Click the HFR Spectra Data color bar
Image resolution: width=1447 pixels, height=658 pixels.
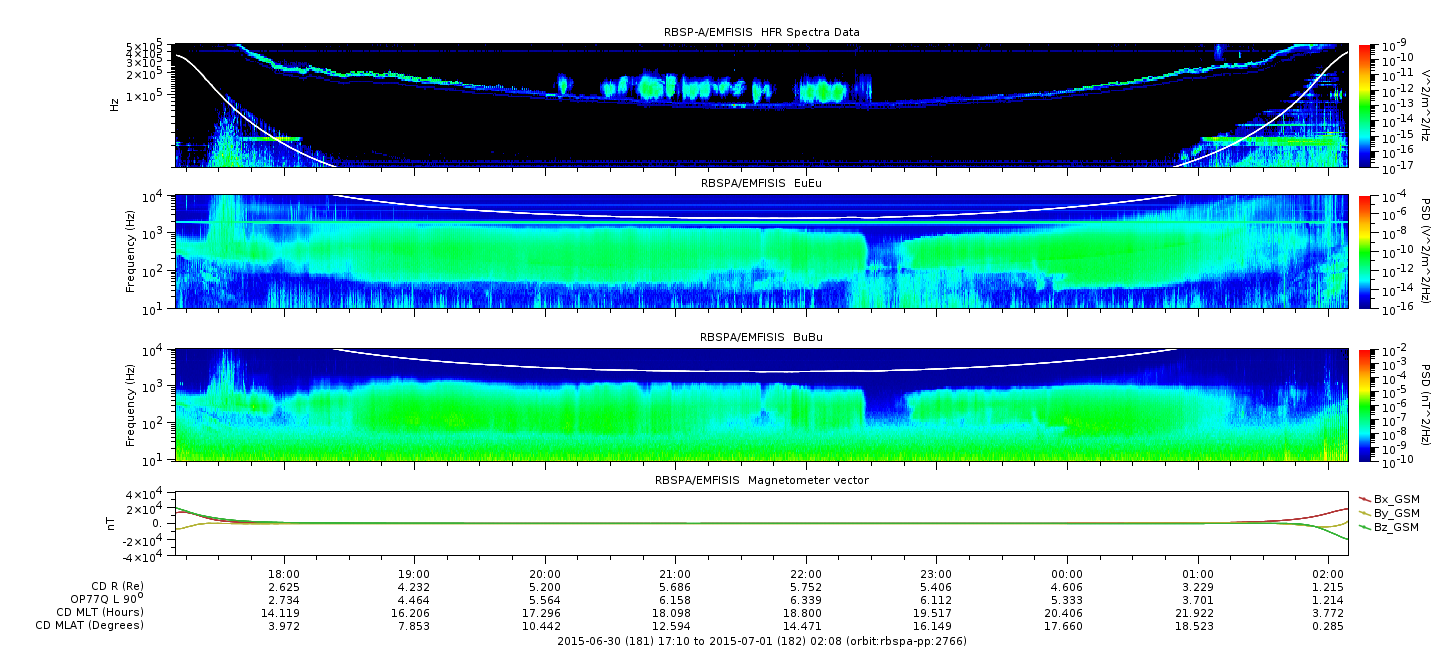tap(1366, 104)
